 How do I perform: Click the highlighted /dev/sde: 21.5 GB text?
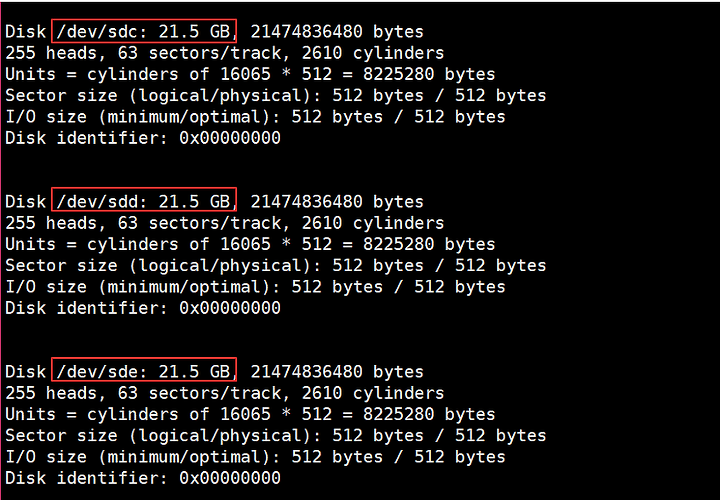144,371
